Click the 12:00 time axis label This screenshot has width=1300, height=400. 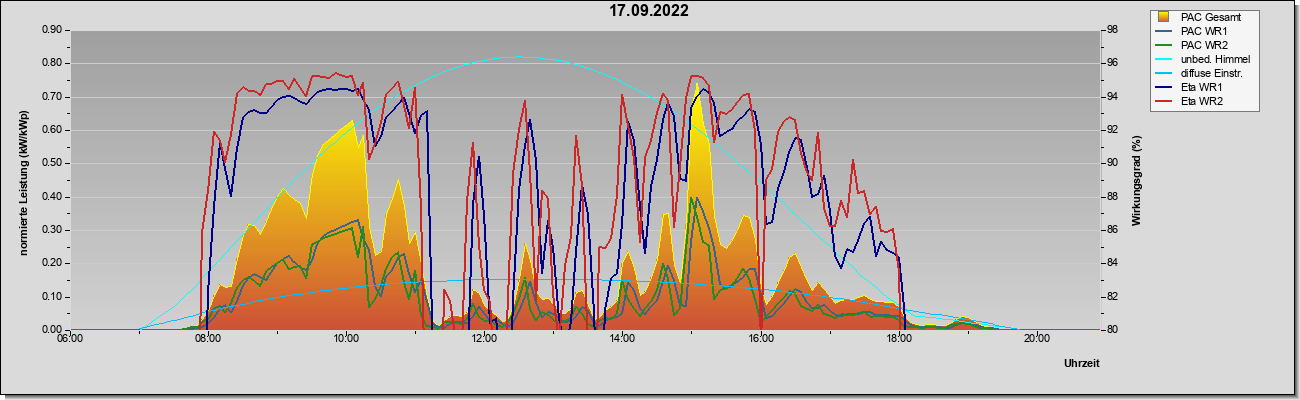[483, 338]
